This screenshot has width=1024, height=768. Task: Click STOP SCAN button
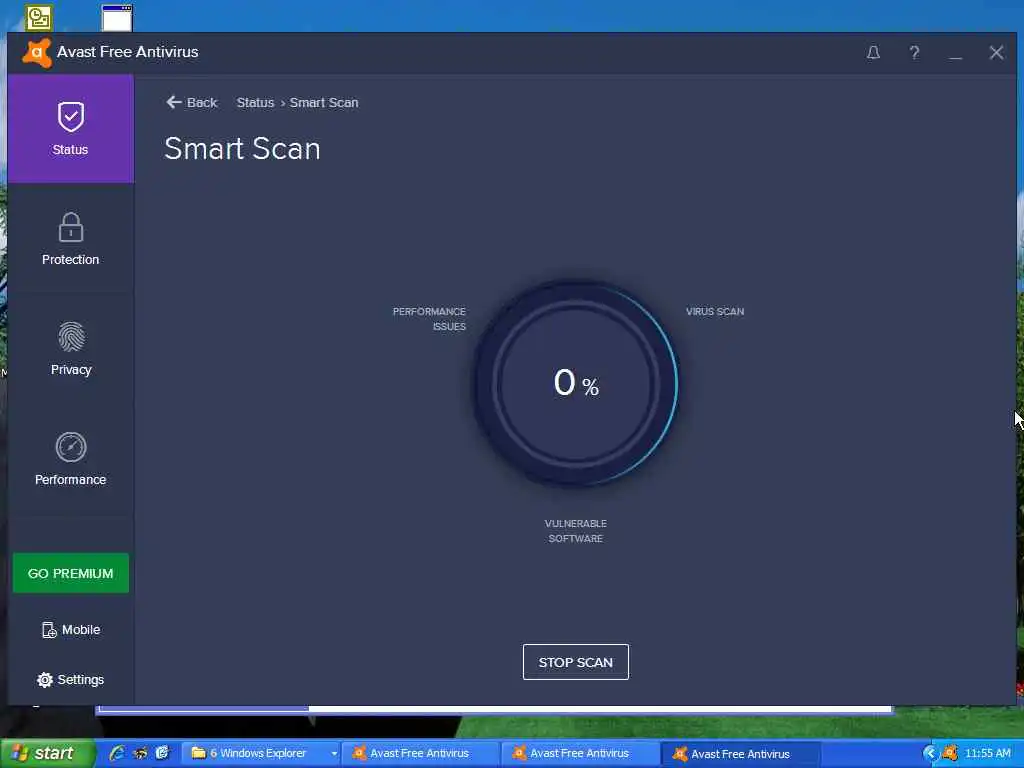tap(575, 662)
